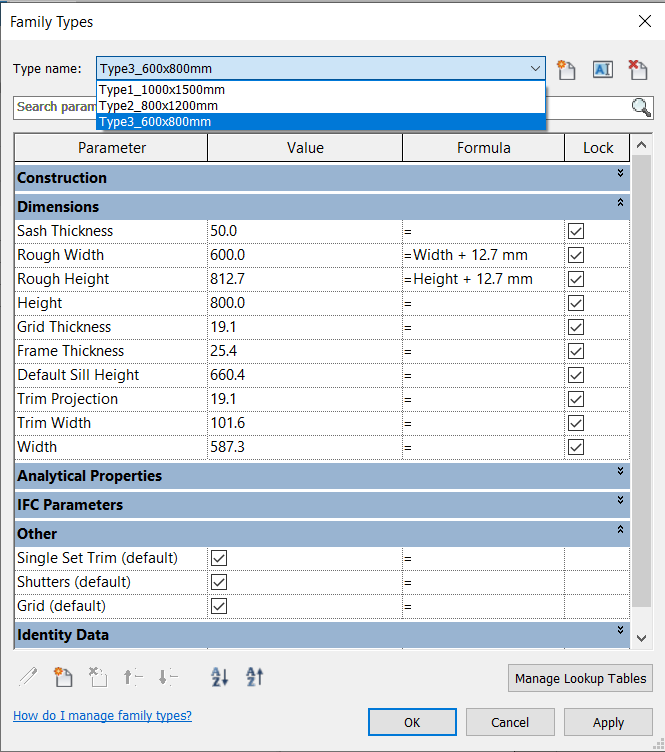
Task: Click the New Parameter icon at bottom
Action: (63, 677)
